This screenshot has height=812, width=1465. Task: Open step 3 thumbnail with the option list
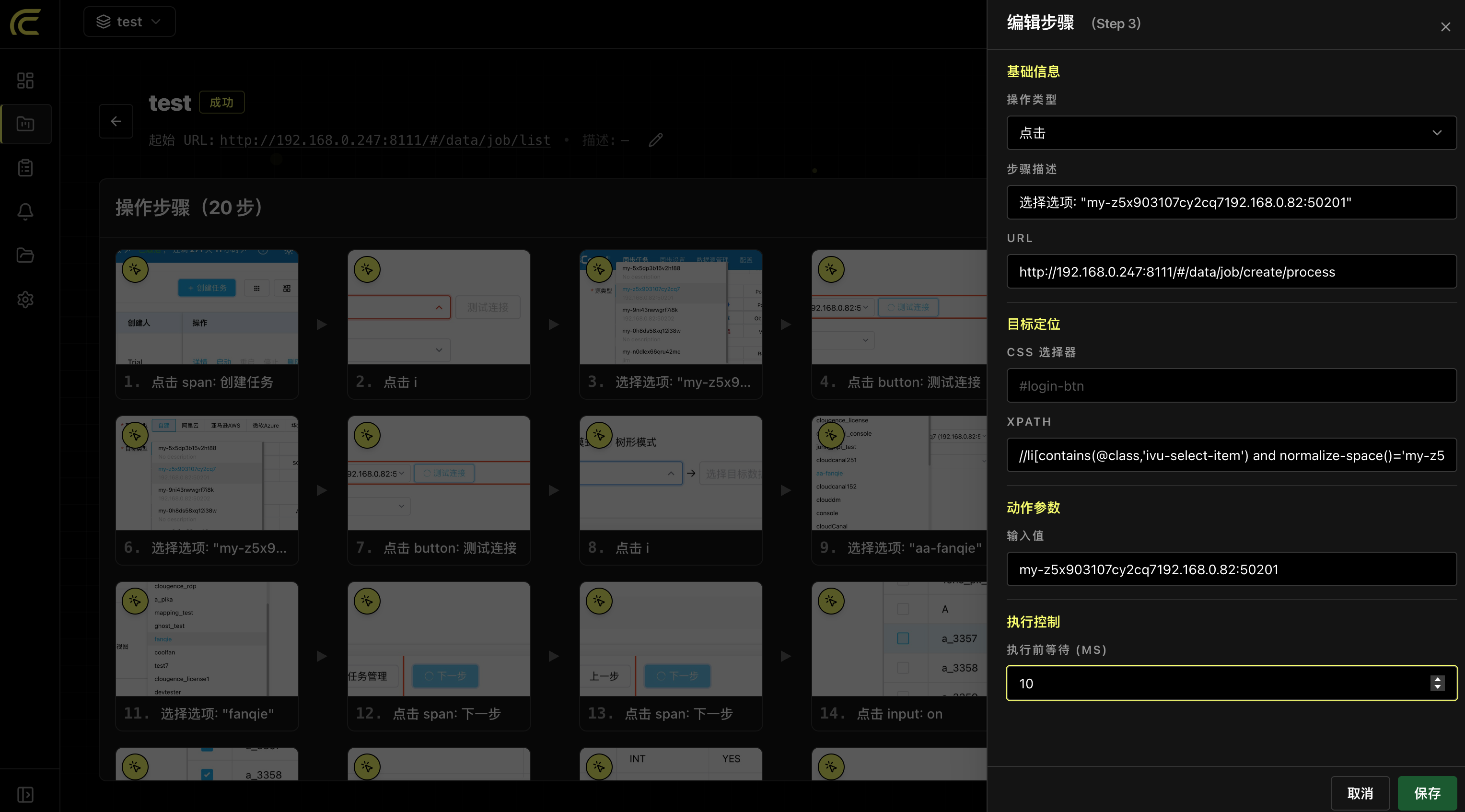click(671, 308)
